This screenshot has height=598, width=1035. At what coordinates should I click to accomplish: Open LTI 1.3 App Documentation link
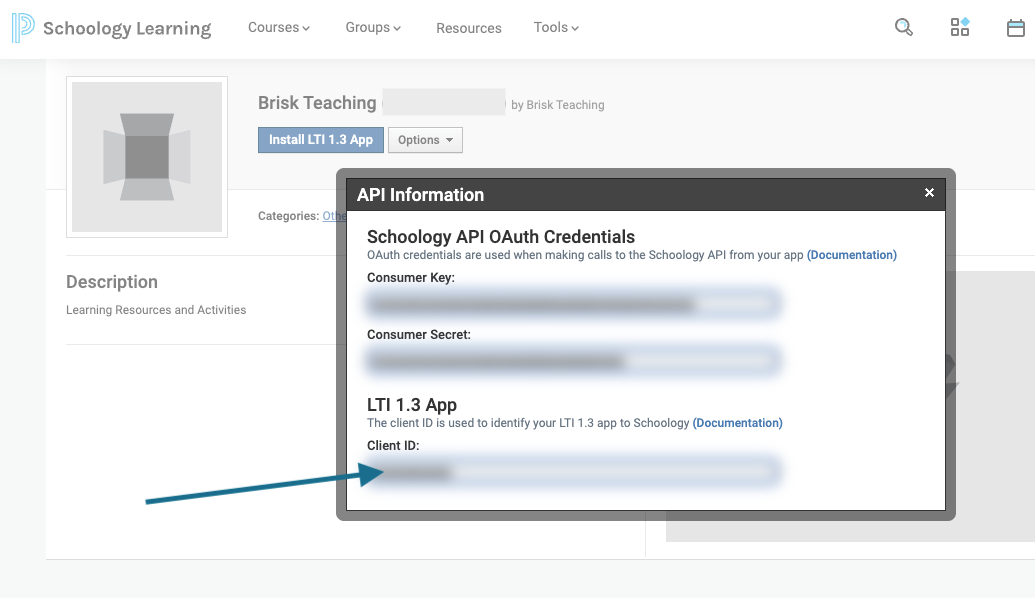point(737,422)
